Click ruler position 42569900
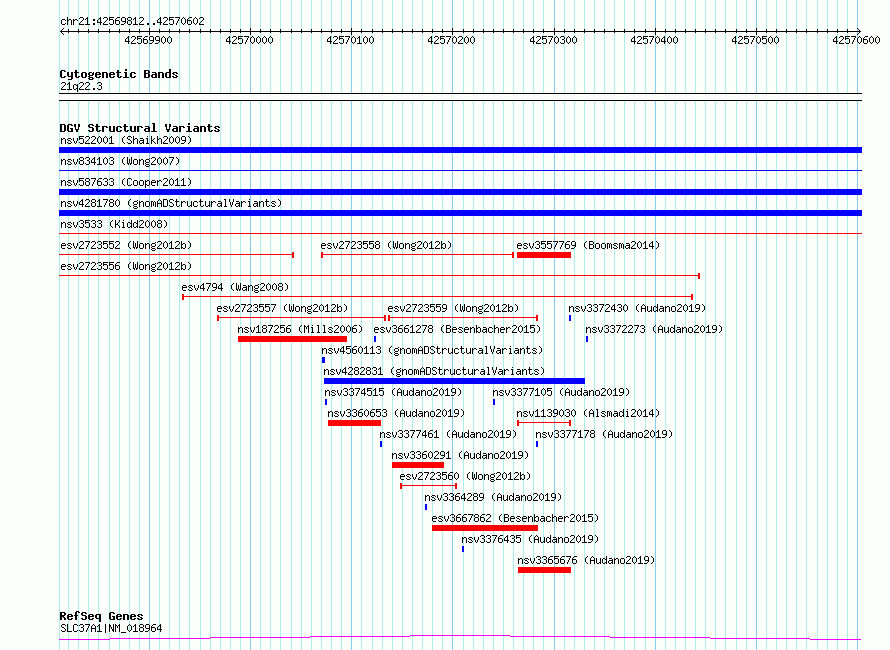890x650 pixels. [148, 40]
